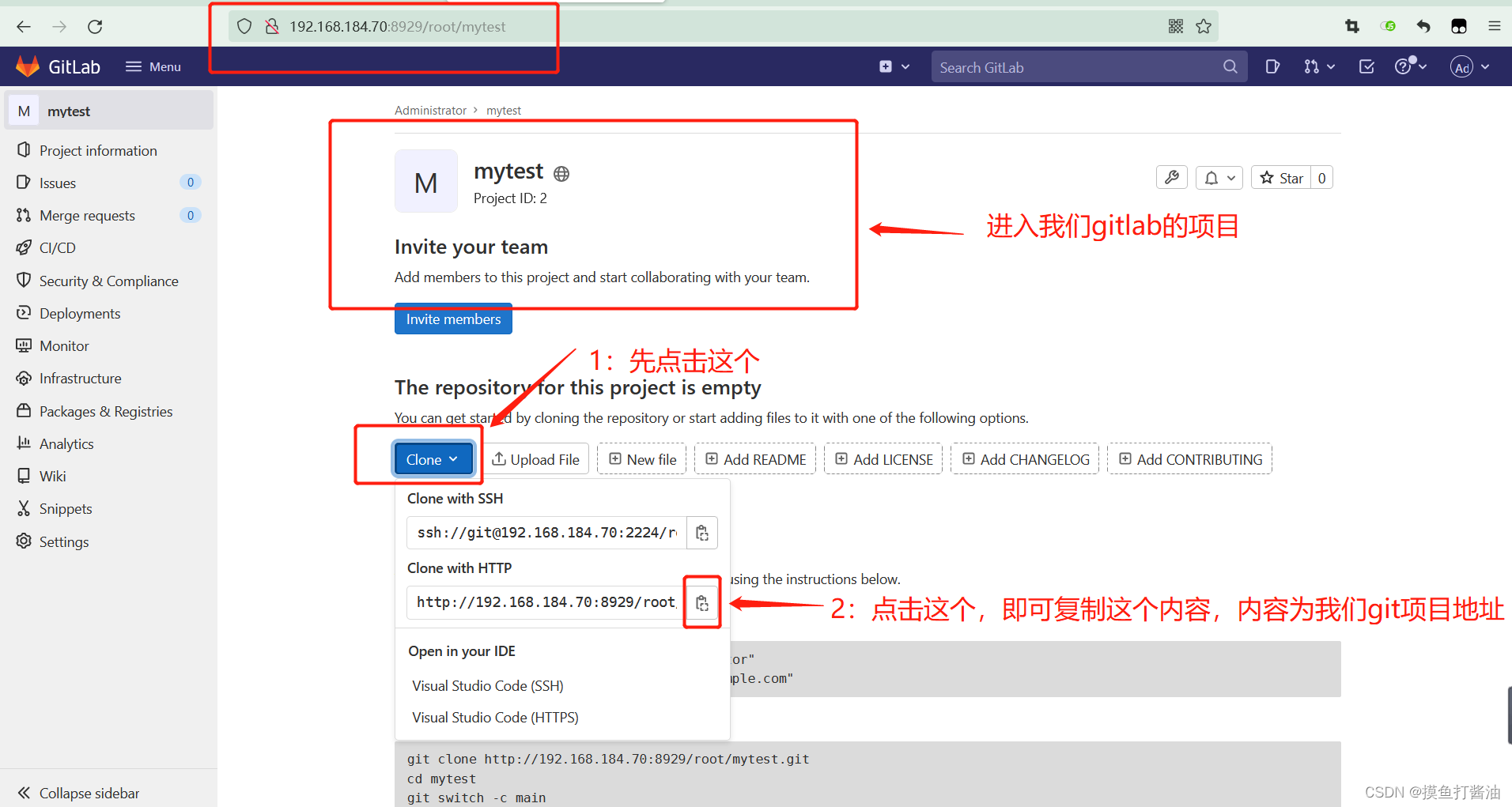This screenshot has width=1512, height=807.
Task: Open the GitLab Menu button
Action: click(x=153, y=67)
